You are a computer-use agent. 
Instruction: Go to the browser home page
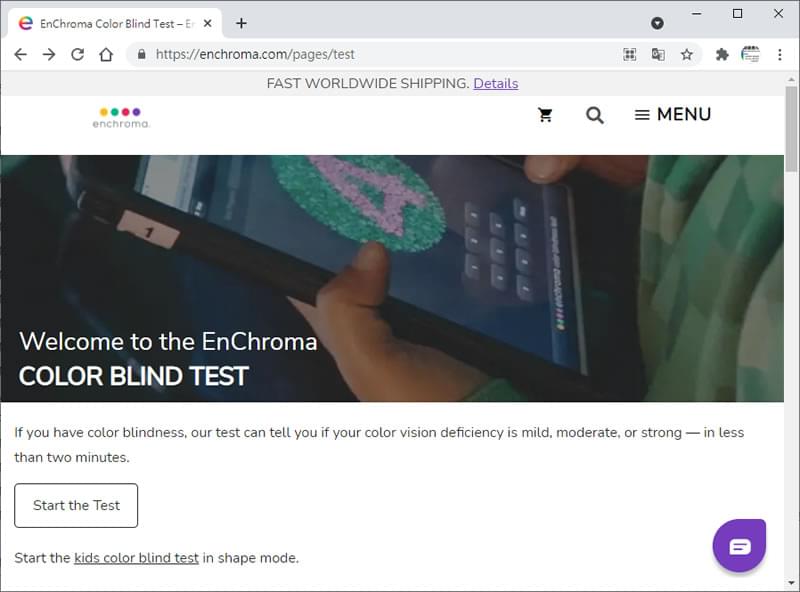[x=106, y=54]
